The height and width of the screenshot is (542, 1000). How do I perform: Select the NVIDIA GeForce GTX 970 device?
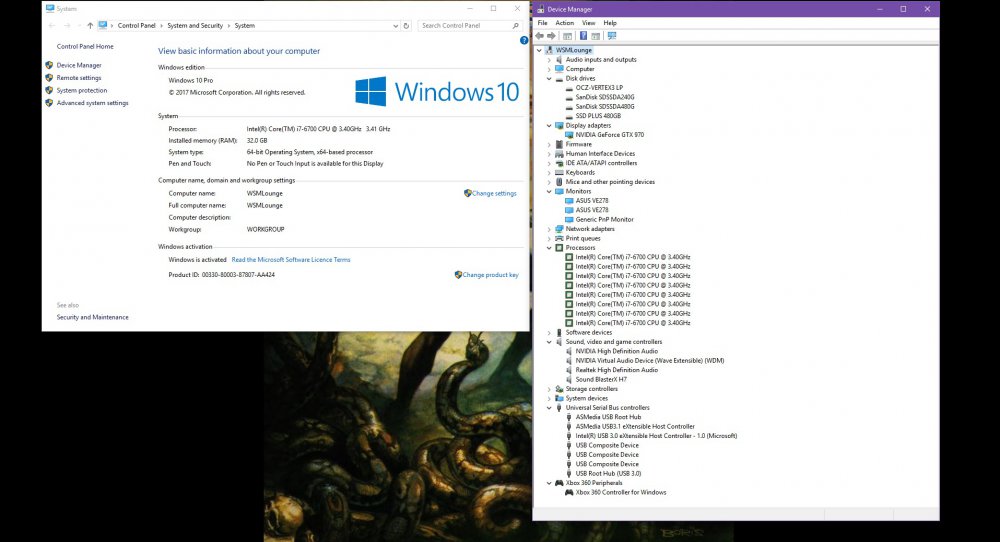tap(608, 135)
